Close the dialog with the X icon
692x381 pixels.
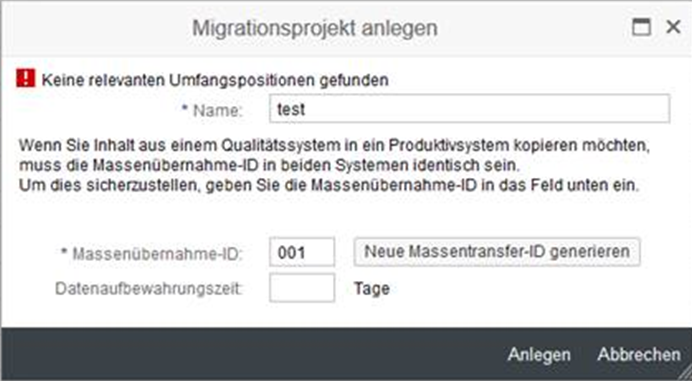point(673,27)
